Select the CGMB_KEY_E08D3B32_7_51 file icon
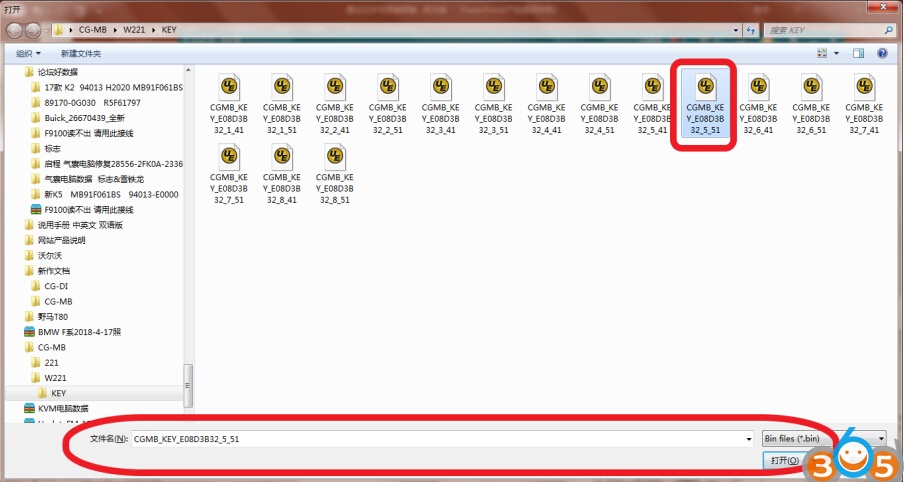904x482 pixels. [x=228, y=156]
